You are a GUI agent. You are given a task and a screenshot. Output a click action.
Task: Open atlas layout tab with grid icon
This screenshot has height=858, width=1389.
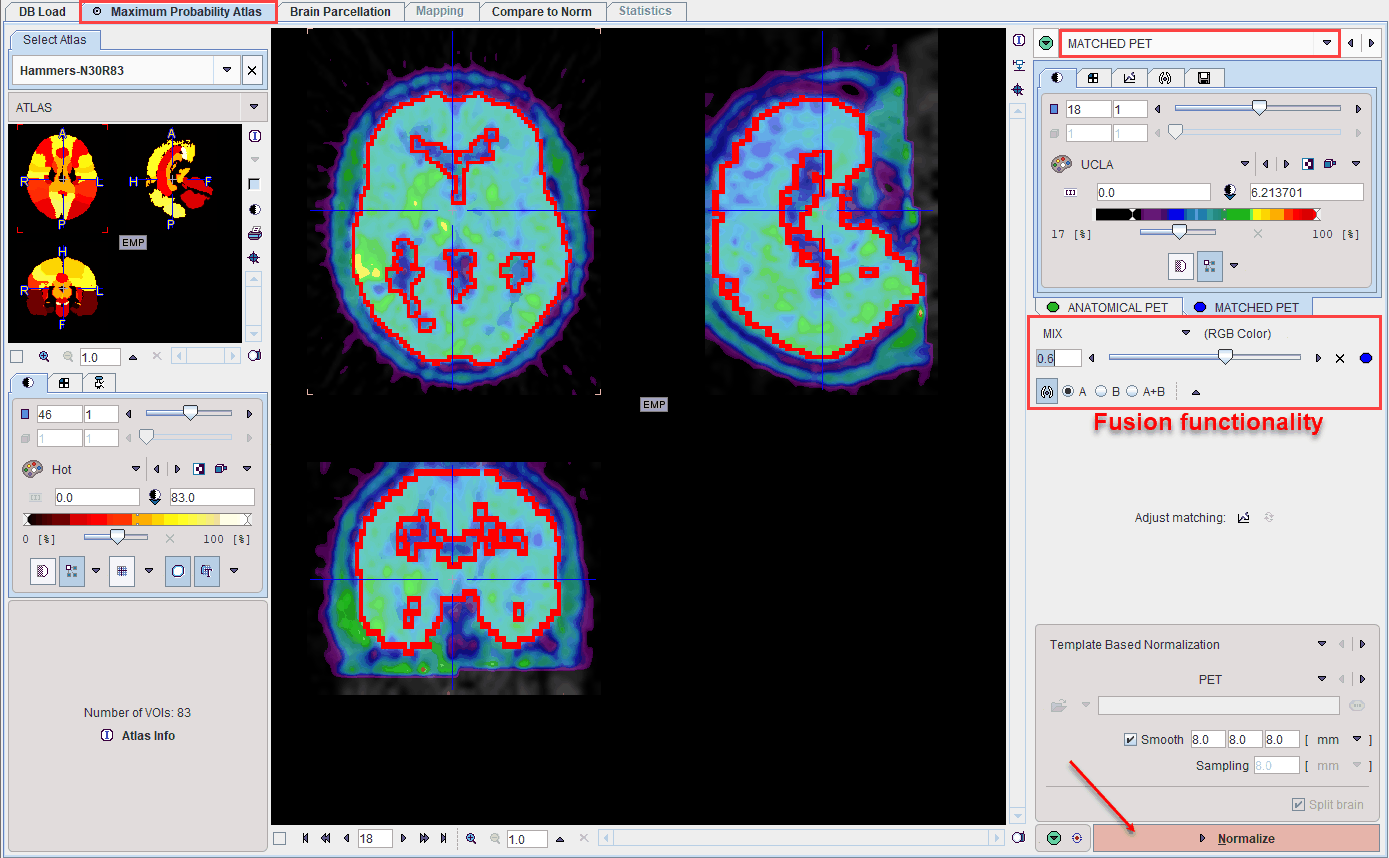point(64,382)
